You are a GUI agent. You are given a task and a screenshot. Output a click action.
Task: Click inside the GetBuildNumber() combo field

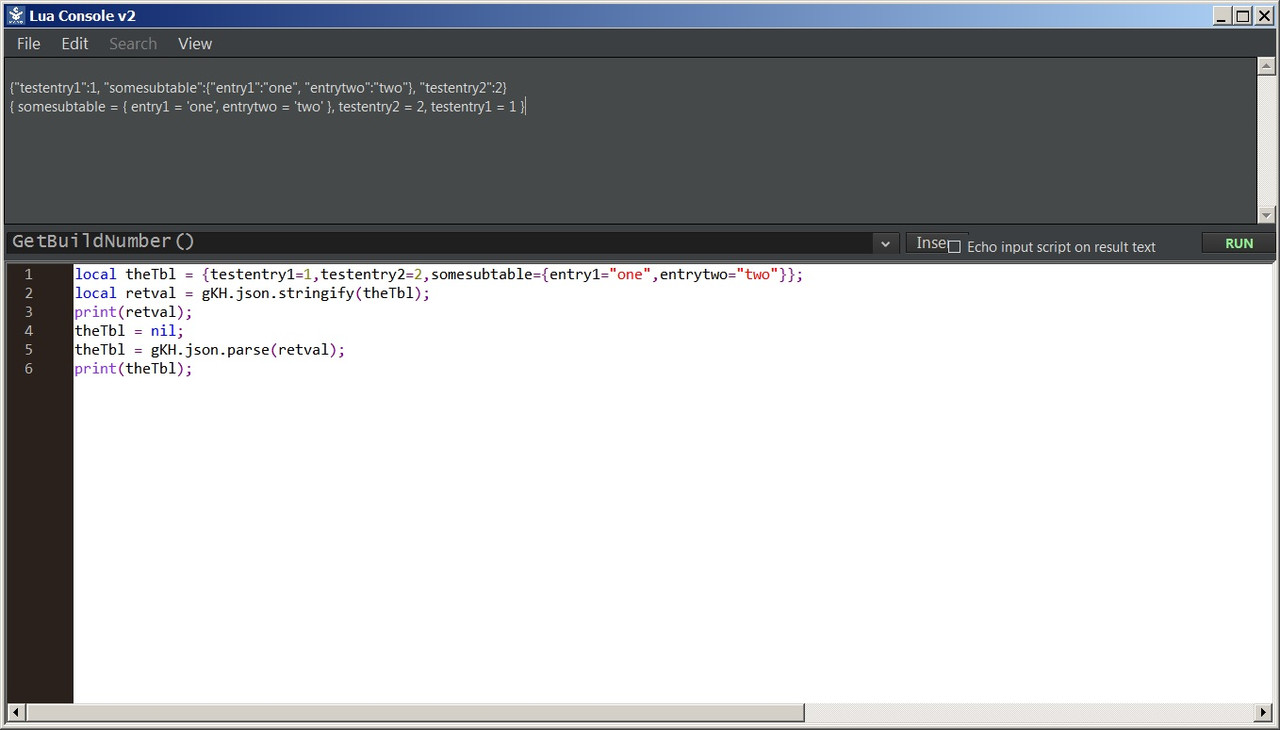[x=440, y=242]
